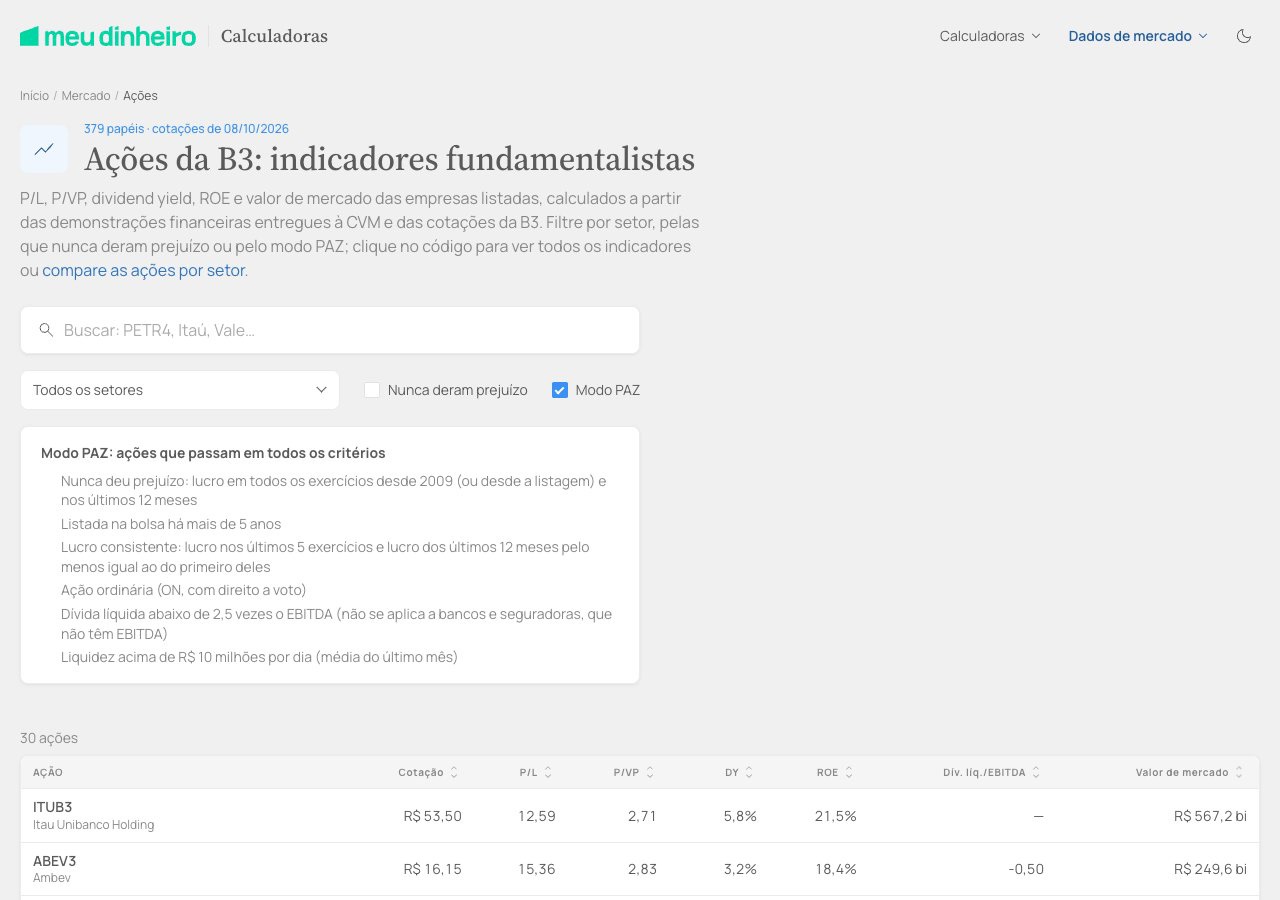Sort by P/VP column arrows
This screenshot has height=900, width=1280.
coord(650,772)
